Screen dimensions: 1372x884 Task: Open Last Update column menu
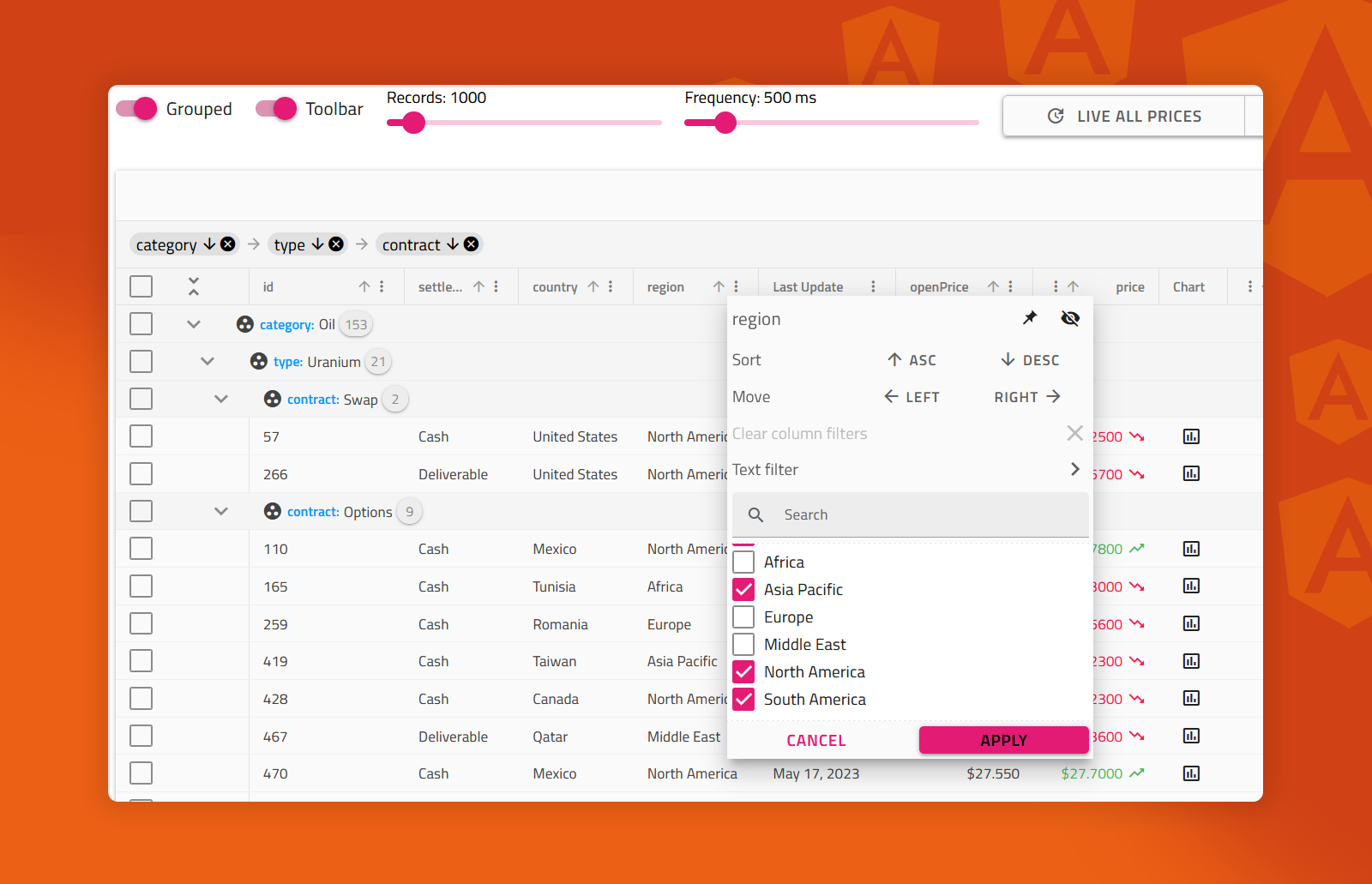tap(873, 287)
